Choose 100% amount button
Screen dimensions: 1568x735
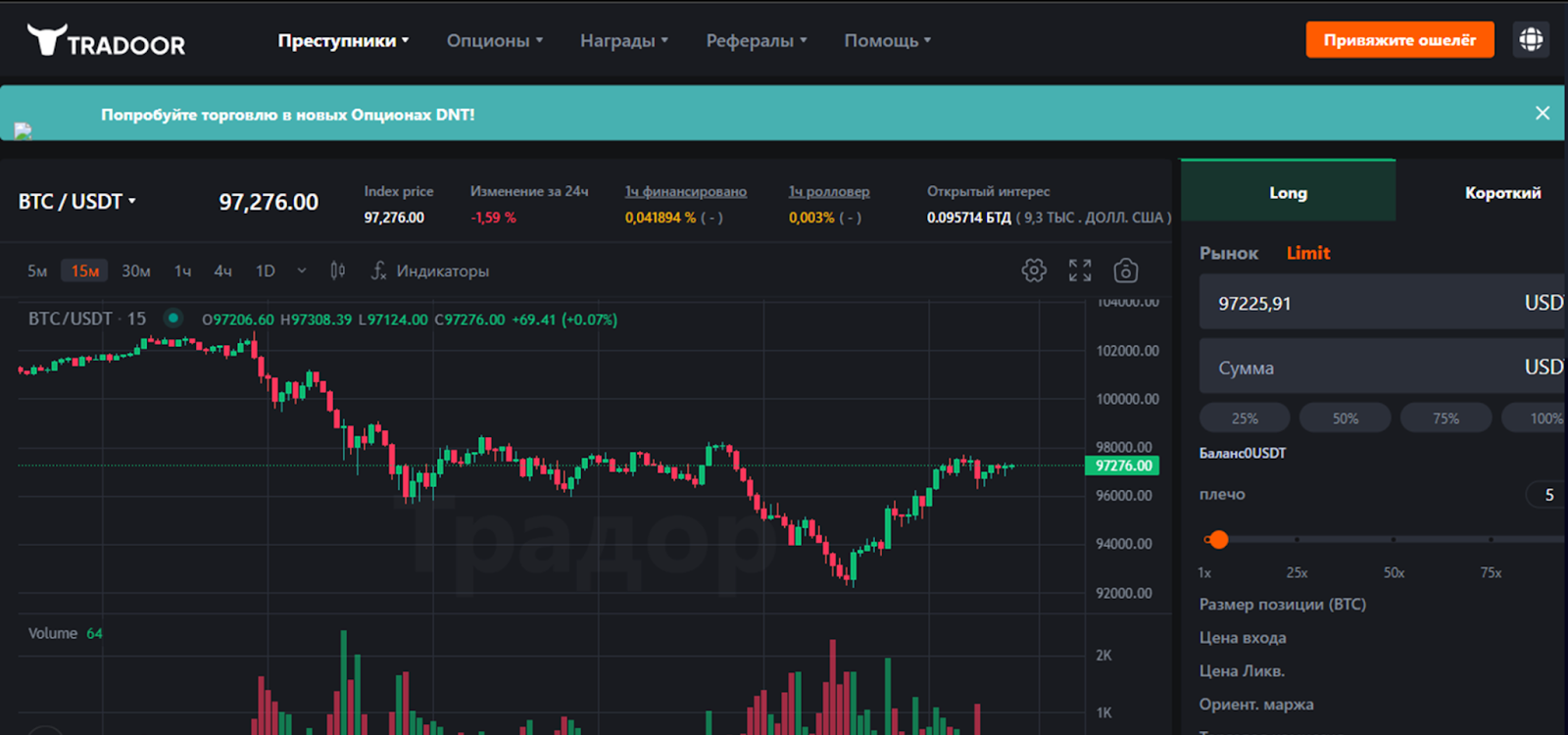tap(1536, 417)
